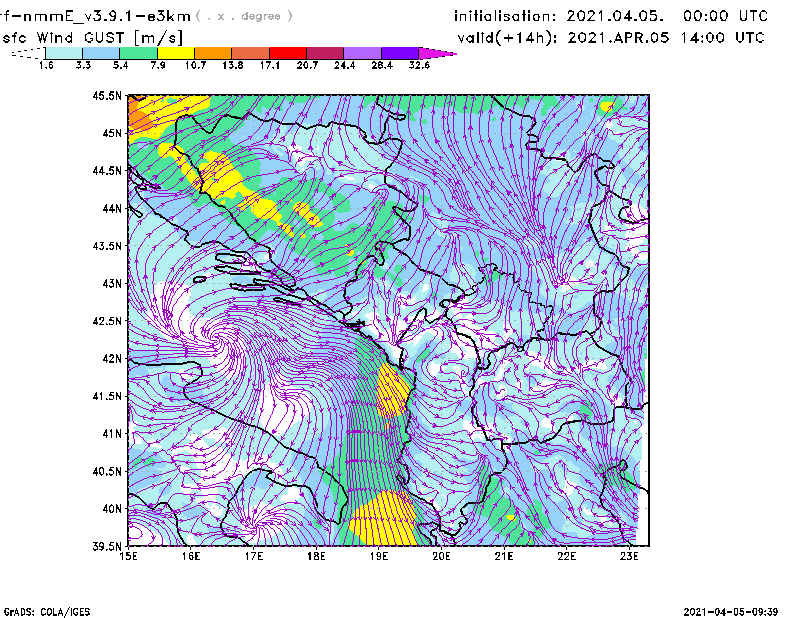Click the yellow 7.9–10.7 legend swatch

coord(176,53)
